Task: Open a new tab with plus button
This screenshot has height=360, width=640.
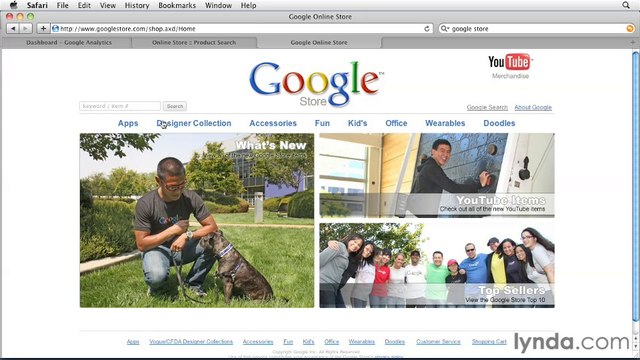Action: click(x=633, y=42)
